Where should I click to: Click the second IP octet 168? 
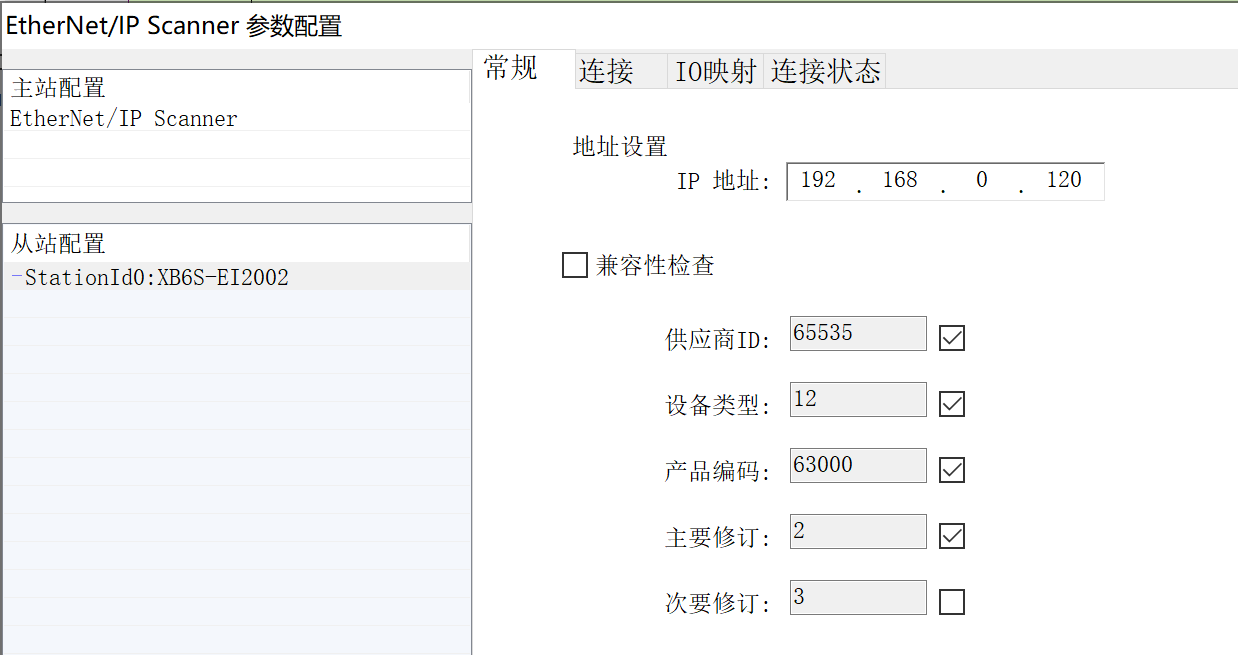pos(900,181)
